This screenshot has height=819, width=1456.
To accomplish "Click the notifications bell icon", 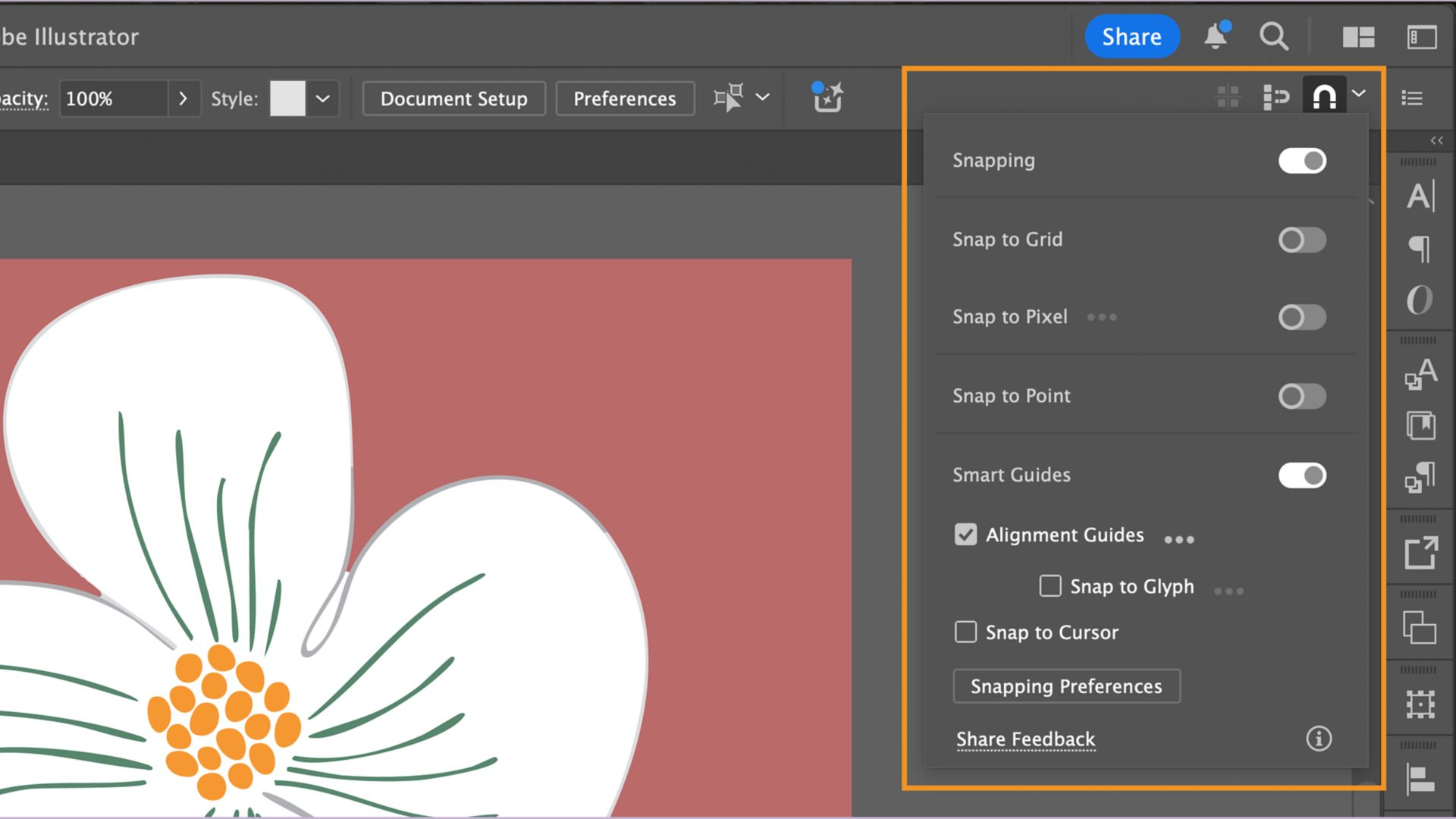I will click(1216, 36).
